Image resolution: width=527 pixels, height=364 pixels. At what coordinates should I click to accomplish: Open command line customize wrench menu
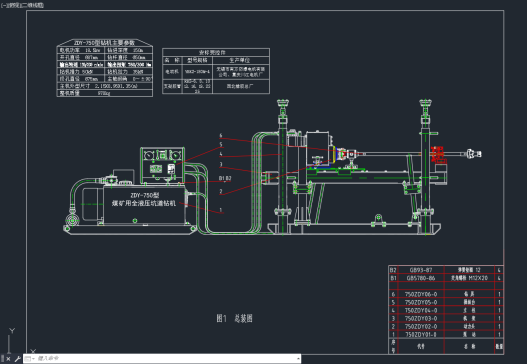(17, 359)
